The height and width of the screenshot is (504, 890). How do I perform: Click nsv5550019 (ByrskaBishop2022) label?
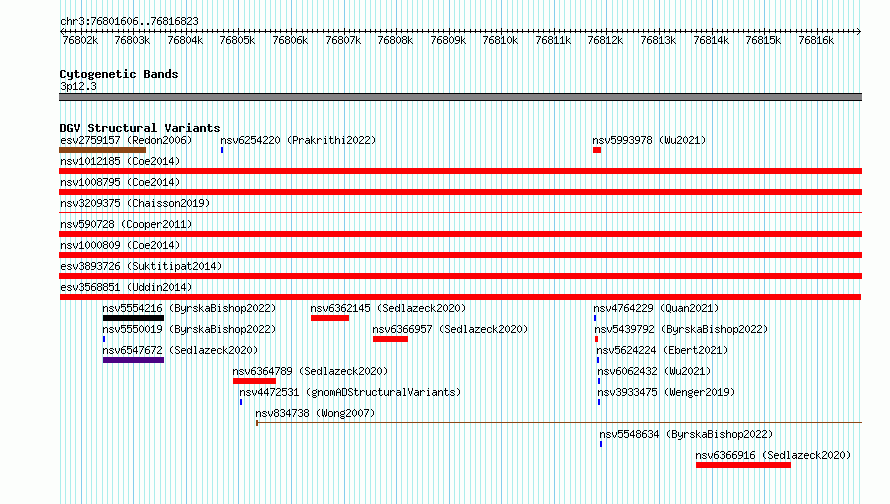189,329
